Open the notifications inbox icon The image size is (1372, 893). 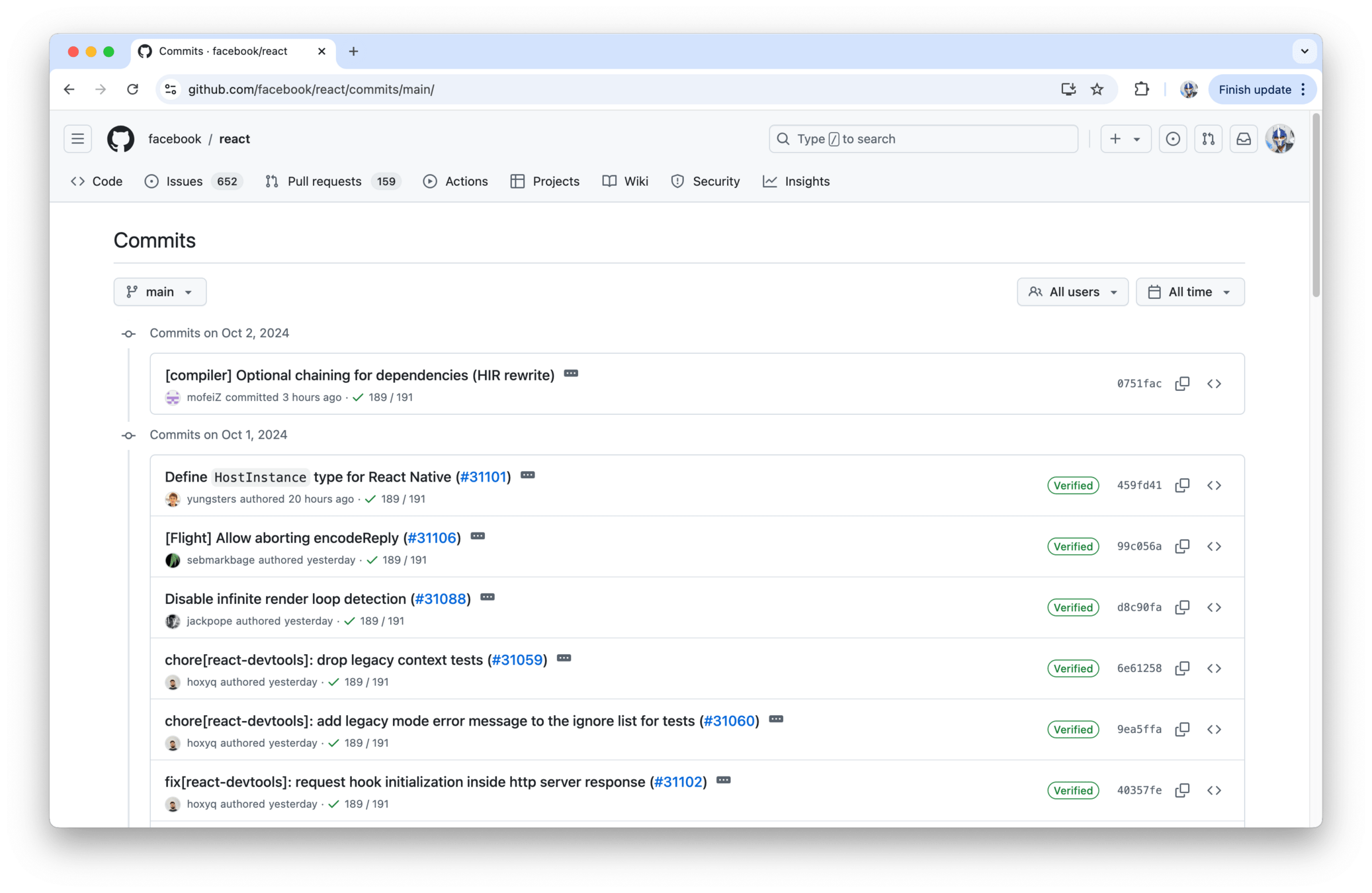(1244, 139)
